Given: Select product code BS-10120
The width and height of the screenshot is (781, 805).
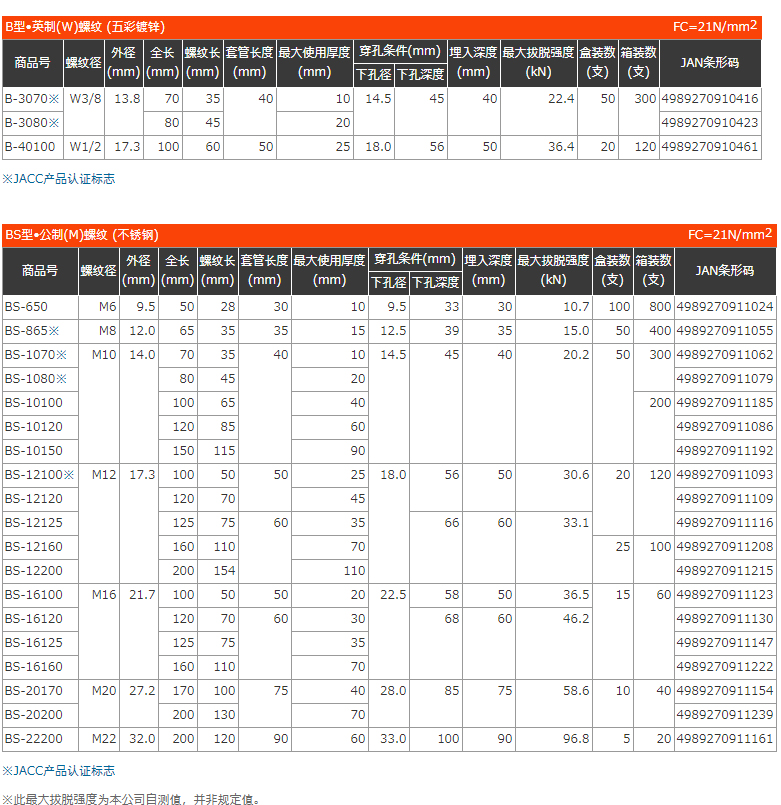Looking at the screenshot, I should [x=34, y=427].
